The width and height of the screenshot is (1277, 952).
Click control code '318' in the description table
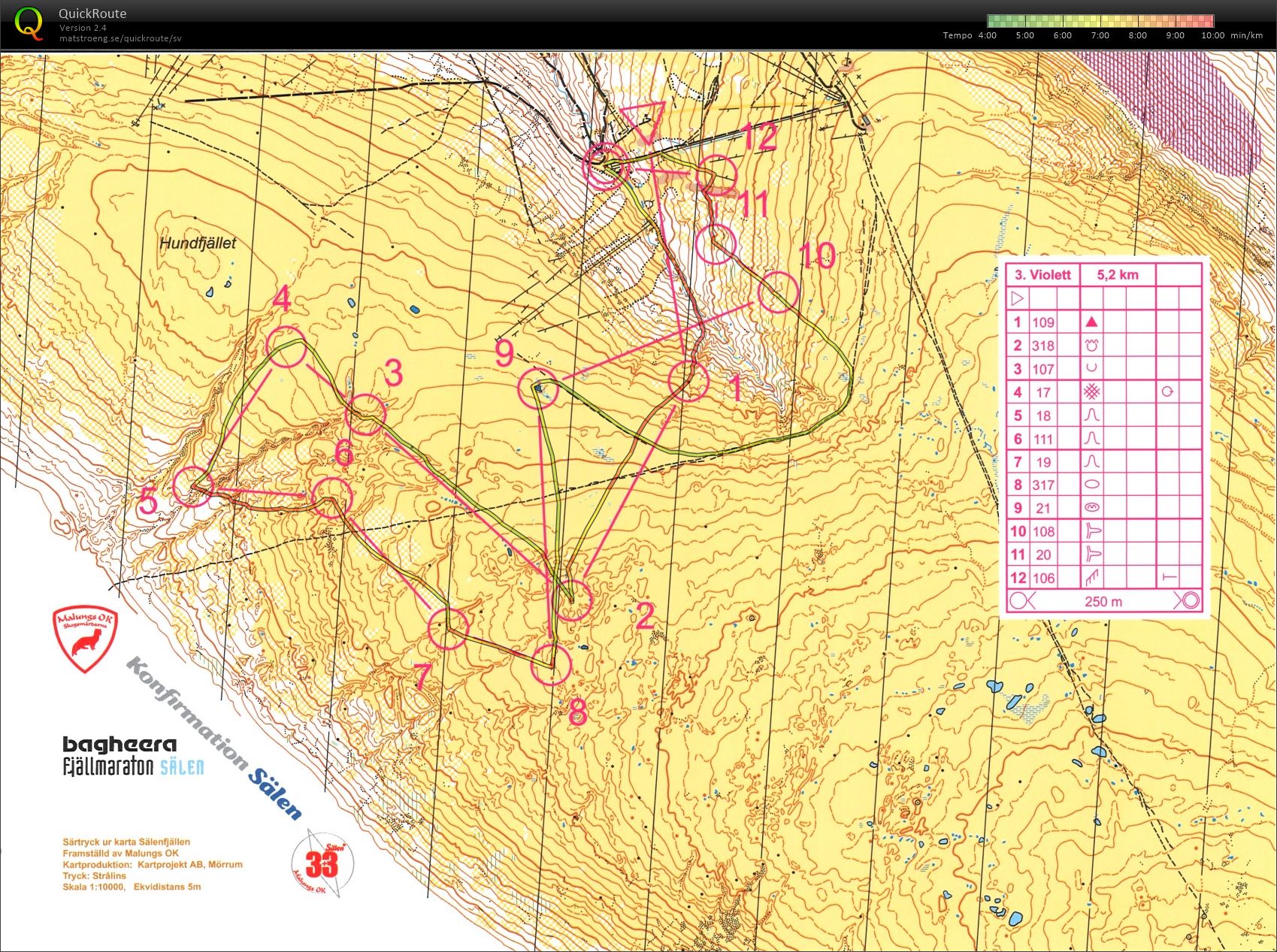1042,346
